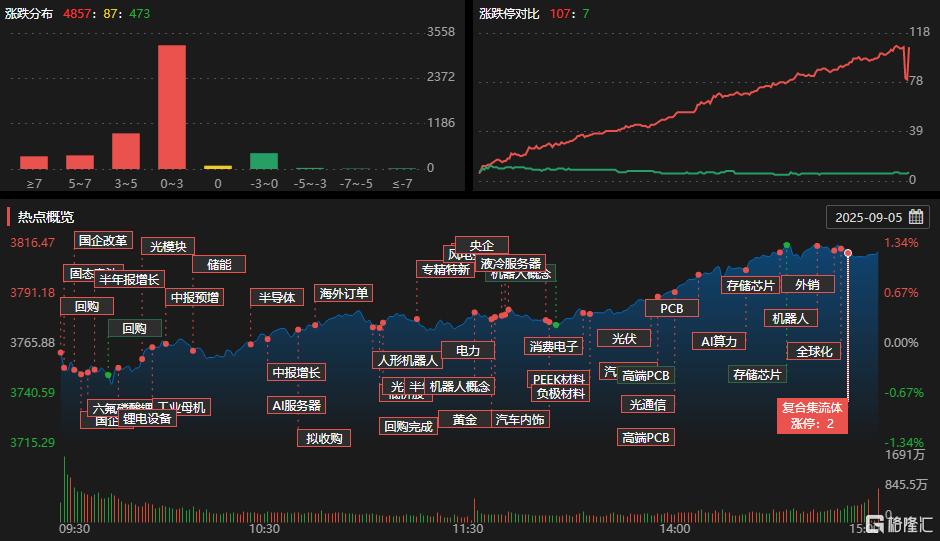Open the calendar icon next to the date
The image size is (940, 541).
pos(915,217)
